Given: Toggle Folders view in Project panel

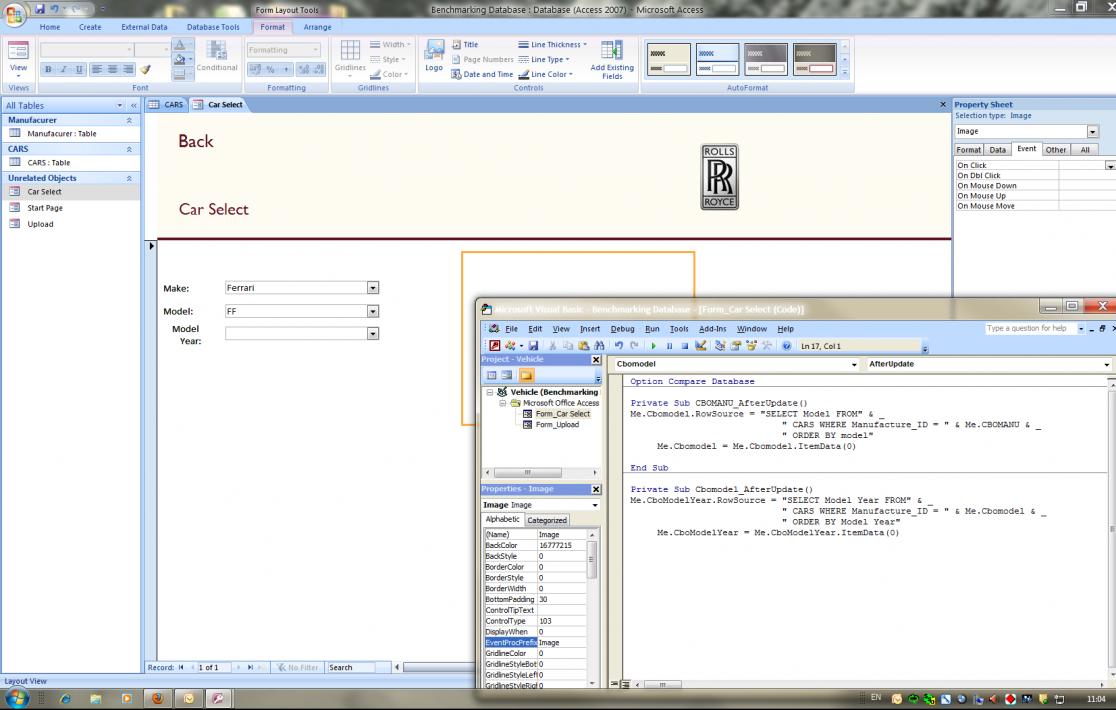Looking at the screenshot, I should 526,376.
